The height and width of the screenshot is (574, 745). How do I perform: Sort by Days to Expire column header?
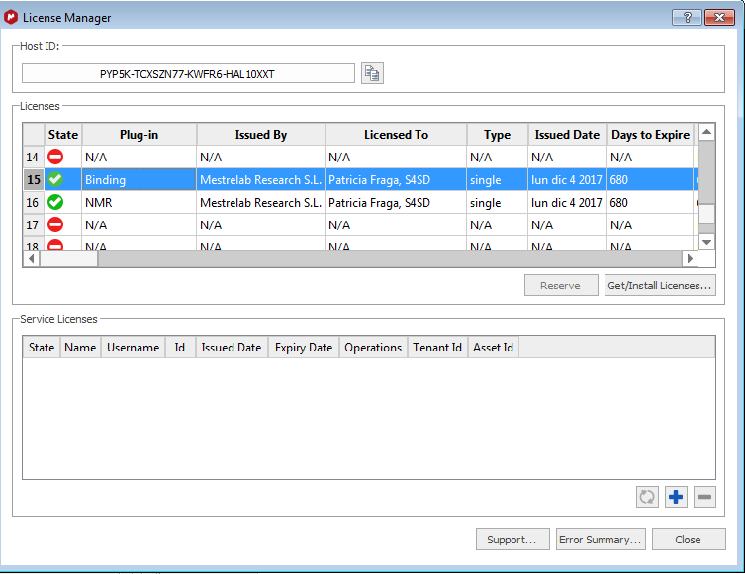click(650, 135)
